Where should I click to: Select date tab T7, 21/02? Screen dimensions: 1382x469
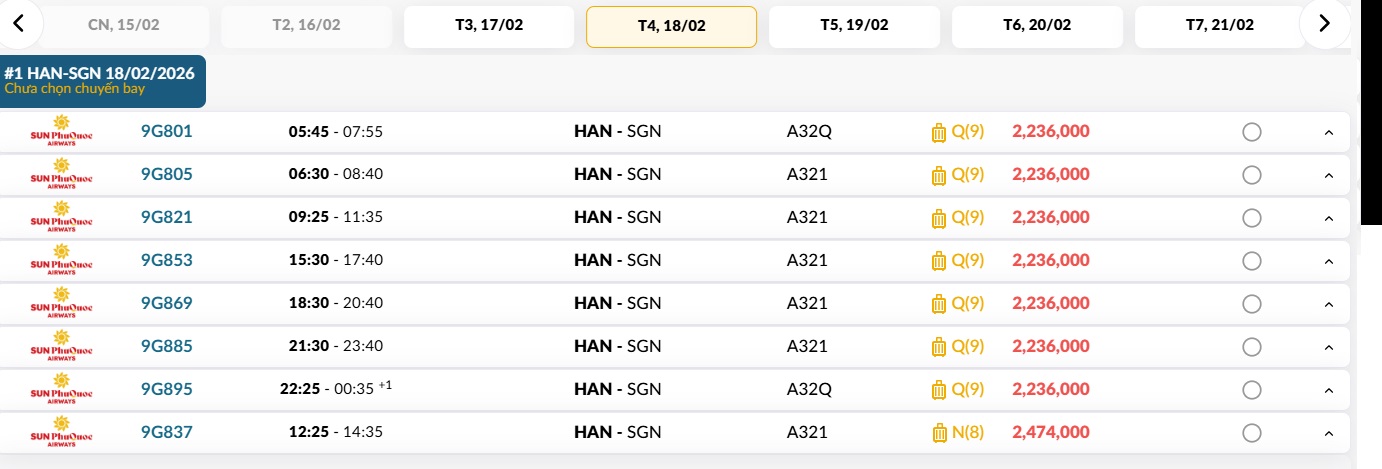click(1220, 26)
